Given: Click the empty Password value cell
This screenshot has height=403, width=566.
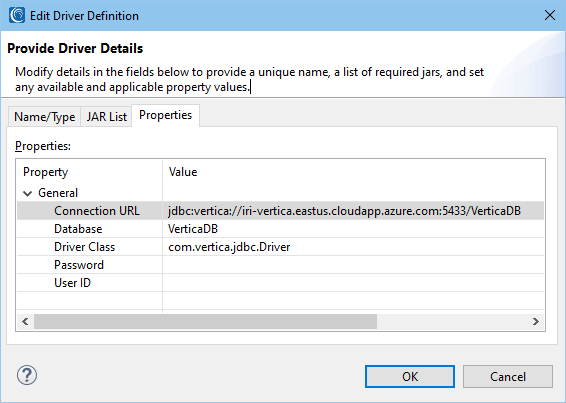Looking at the screenshot, I should click(353, 265).
